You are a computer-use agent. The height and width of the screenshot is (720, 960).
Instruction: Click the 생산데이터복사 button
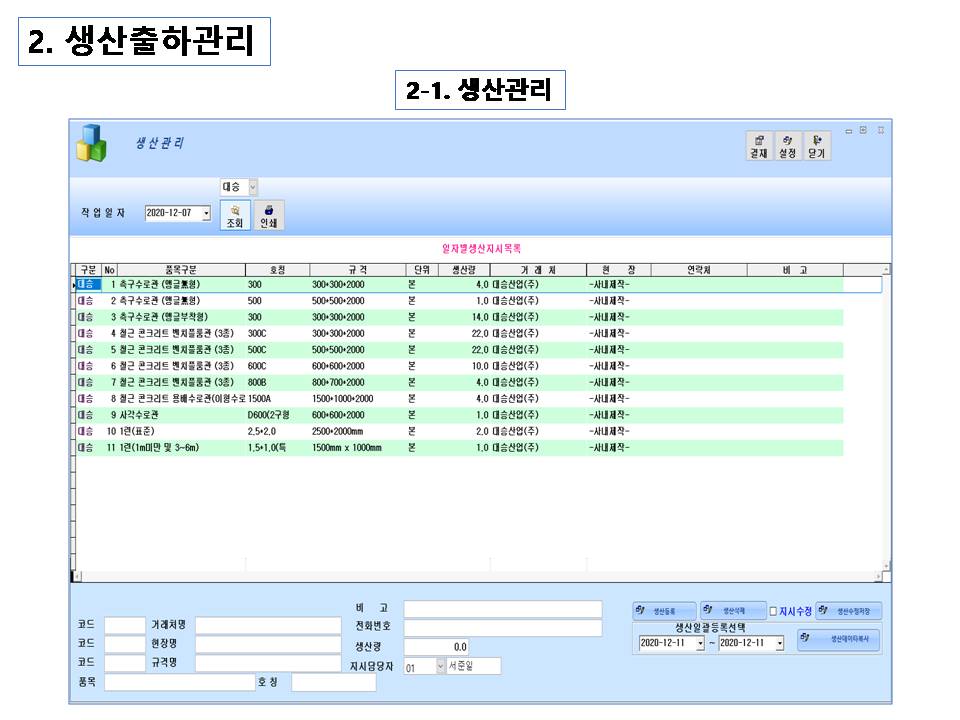tap(839, 639)
